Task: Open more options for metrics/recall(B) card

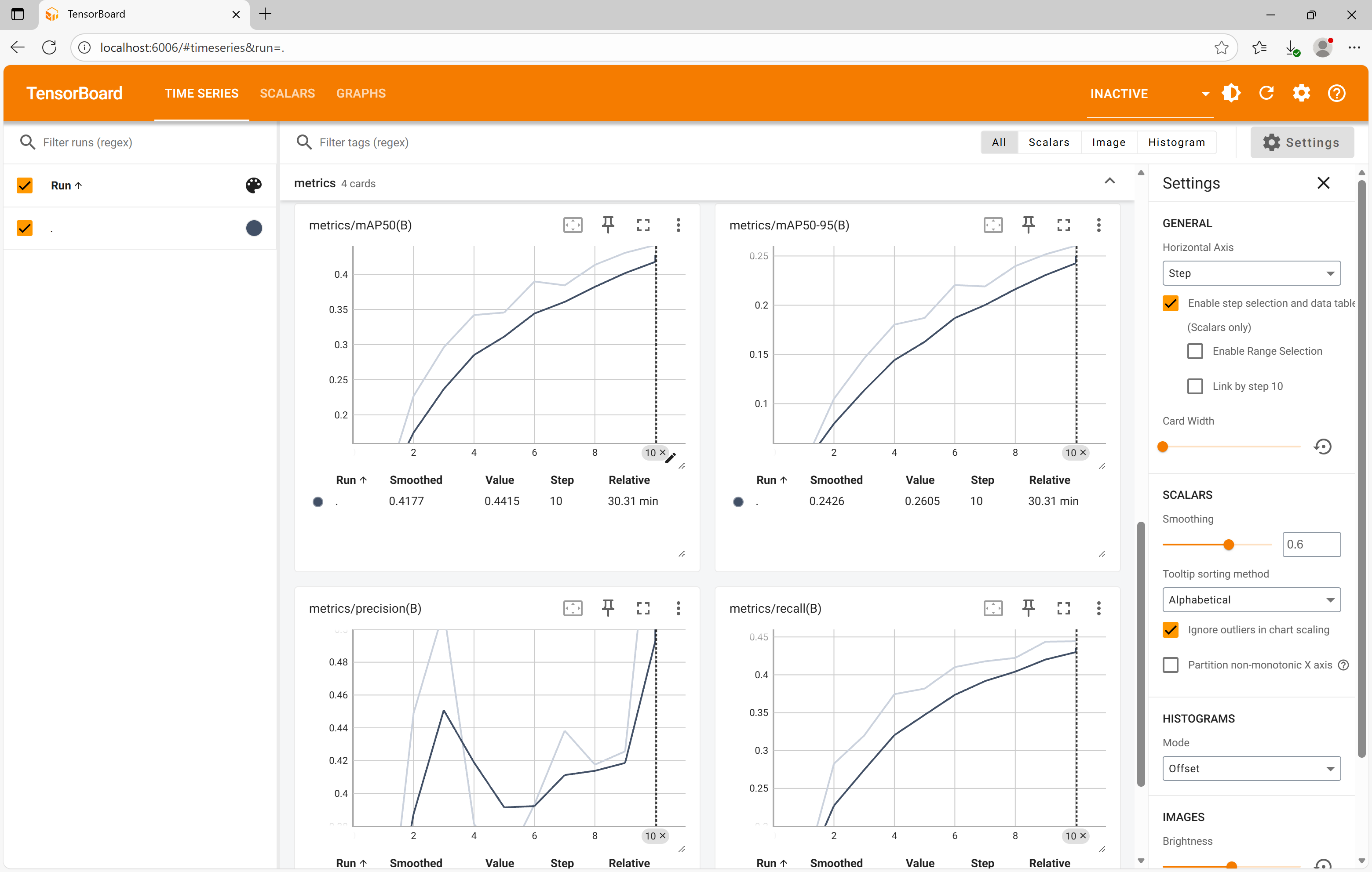Action: (1098, 608)
